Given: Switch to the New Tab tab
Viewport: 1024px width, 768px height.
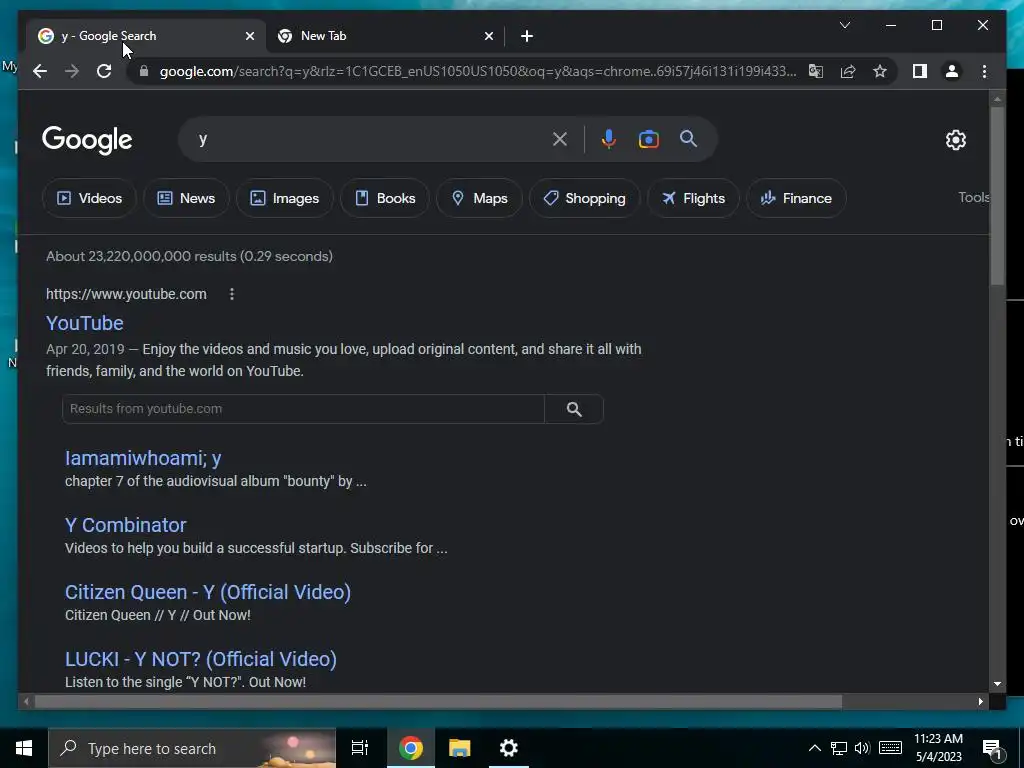Looking at the screenshot, I should pos(385,36).
